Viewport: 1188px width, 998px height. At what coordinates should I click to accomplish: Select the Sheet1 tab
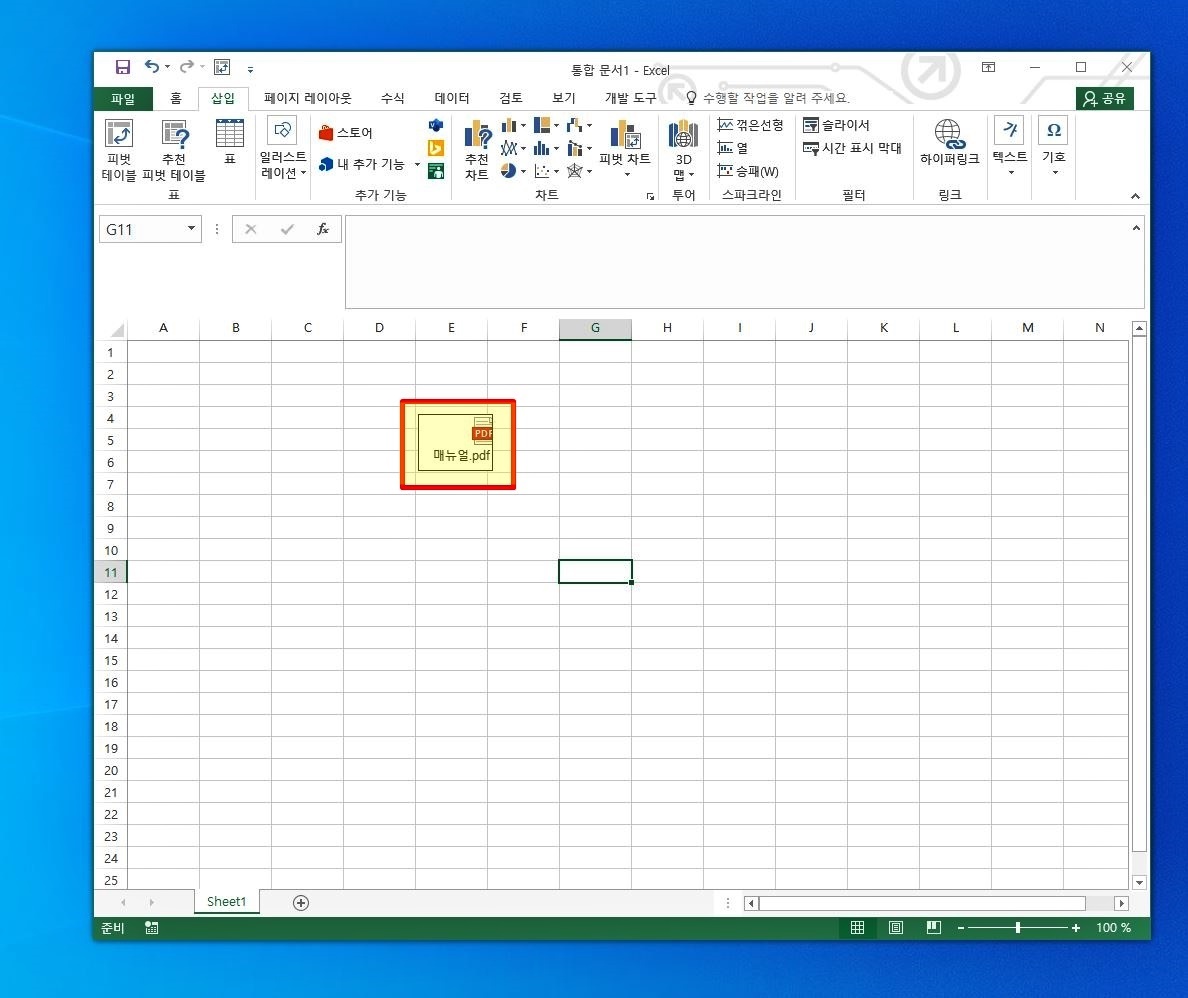point(227,902)
